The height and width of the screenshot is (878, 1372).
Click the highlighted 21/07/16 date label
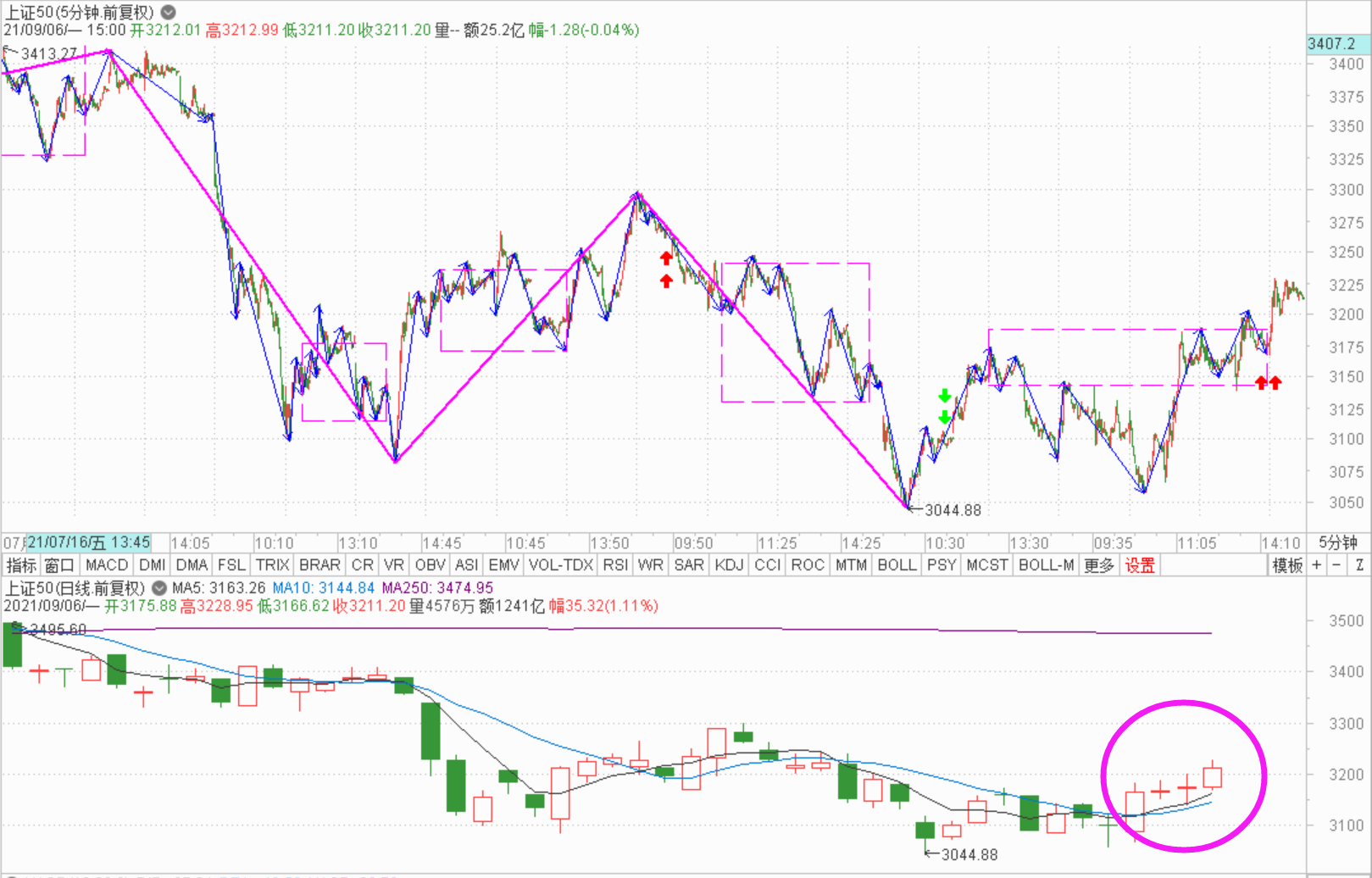[x=89, y=542]
